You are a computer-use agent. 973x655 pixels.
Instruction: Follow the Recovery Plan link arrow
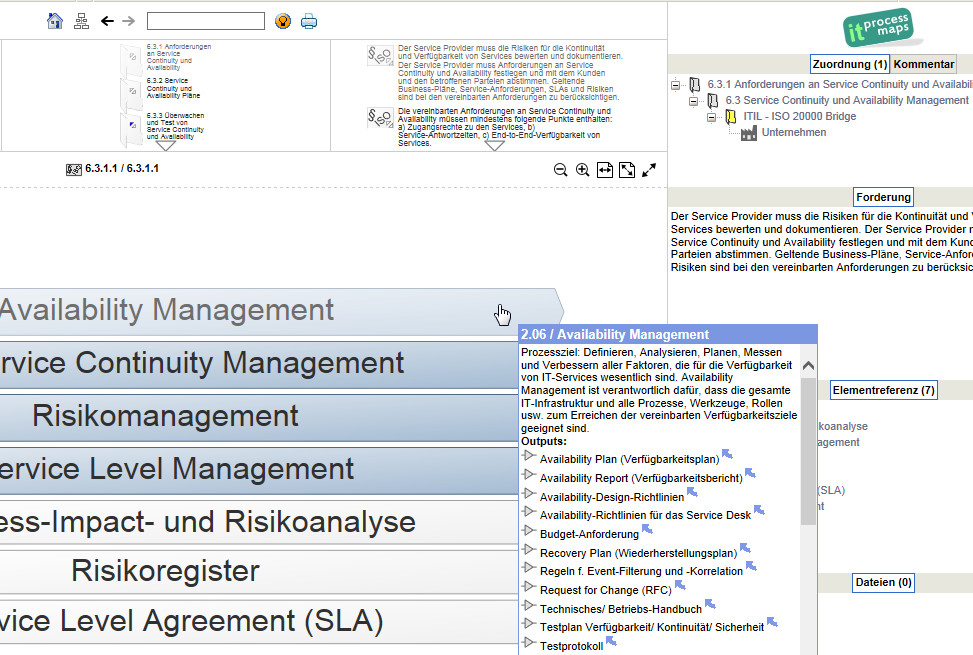point(745,549)
